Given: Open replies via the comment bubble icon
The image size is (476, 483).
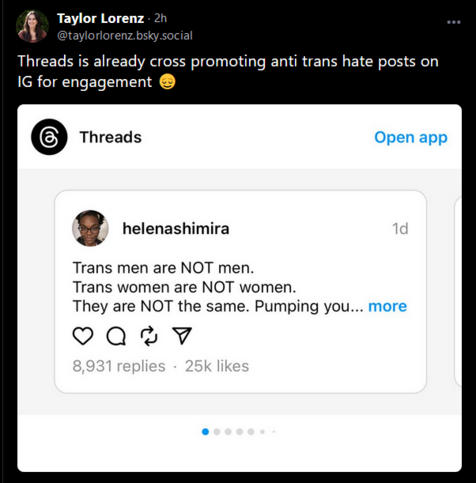Looking at the screenshot, I should point(116,336).
